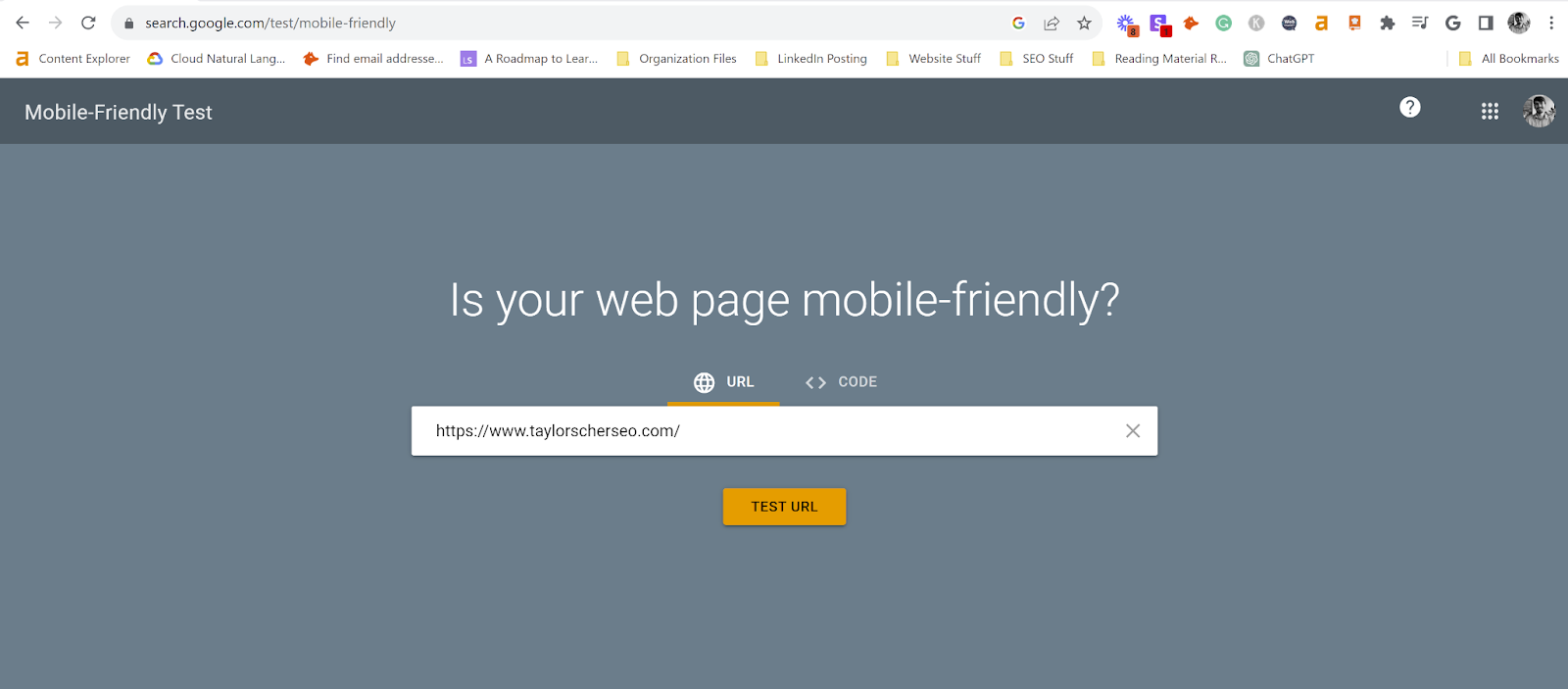Open LinkedIn Posting bookmark folder

(811, 59)
